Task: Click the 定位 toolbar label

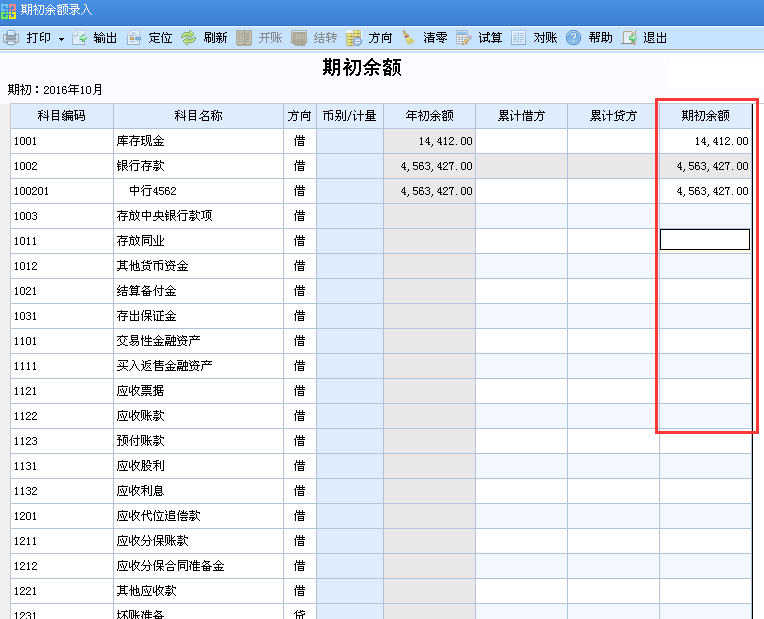Action: coord(160,38)
